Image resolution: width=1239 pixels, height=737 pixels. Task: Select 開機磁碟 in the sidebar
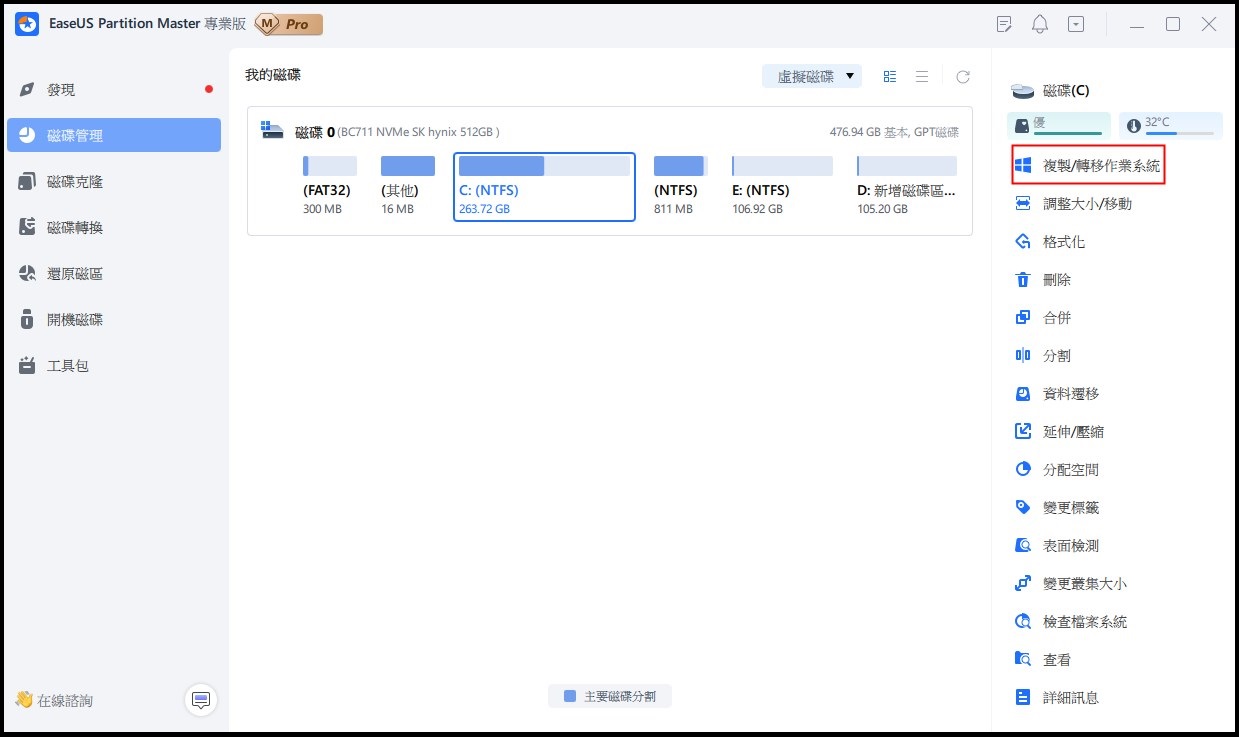coord(114,320)
